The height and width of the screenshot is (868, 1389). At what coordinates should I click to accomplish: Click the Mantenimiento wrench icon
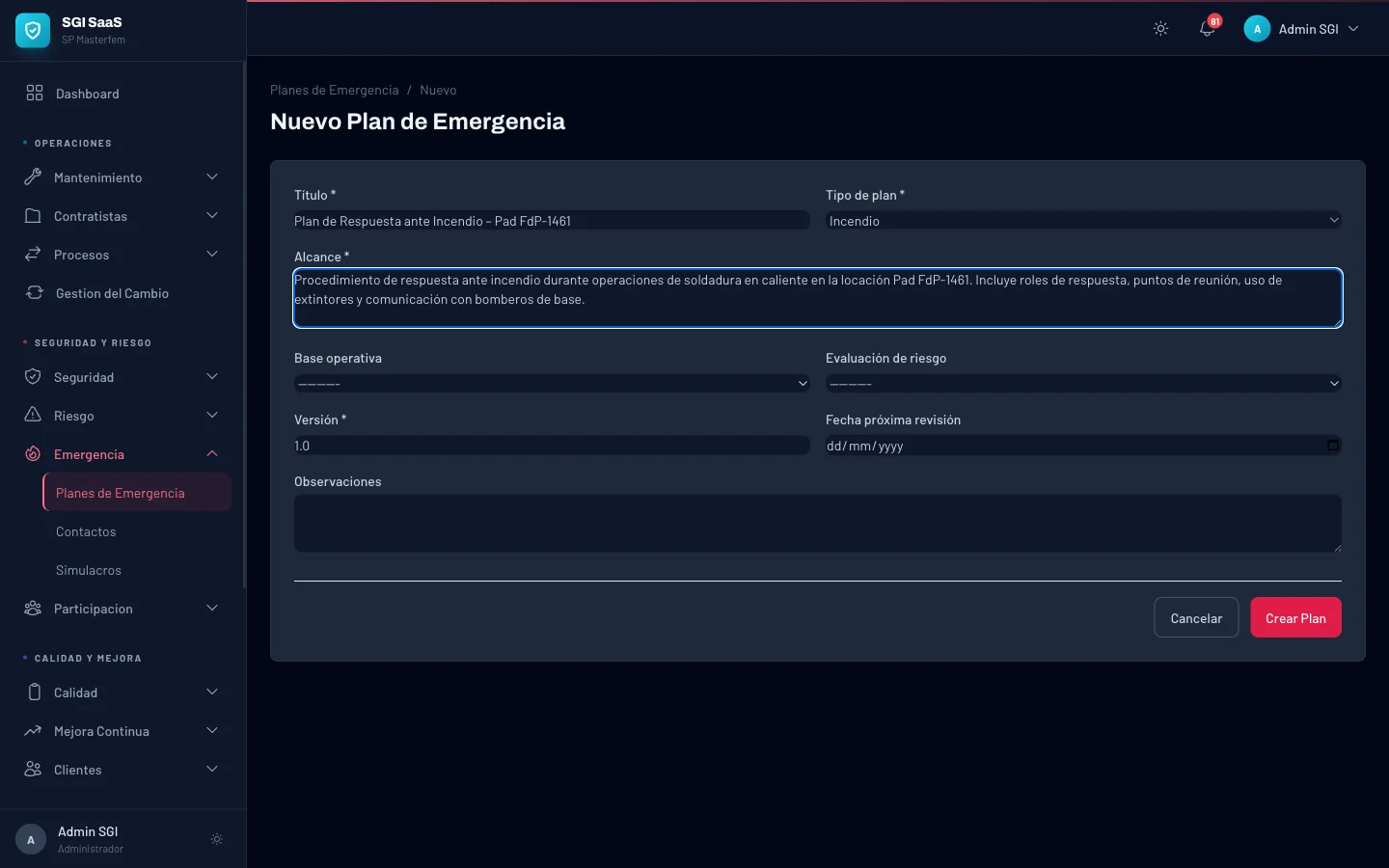(x=33, y=177)
